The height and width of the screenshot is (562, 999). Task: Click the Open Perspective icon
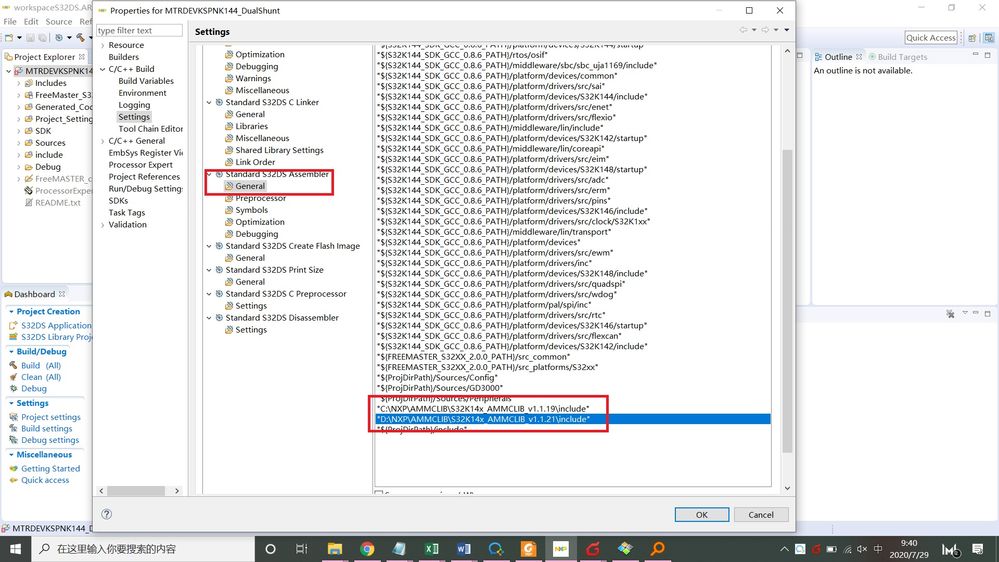coord(972,38)
